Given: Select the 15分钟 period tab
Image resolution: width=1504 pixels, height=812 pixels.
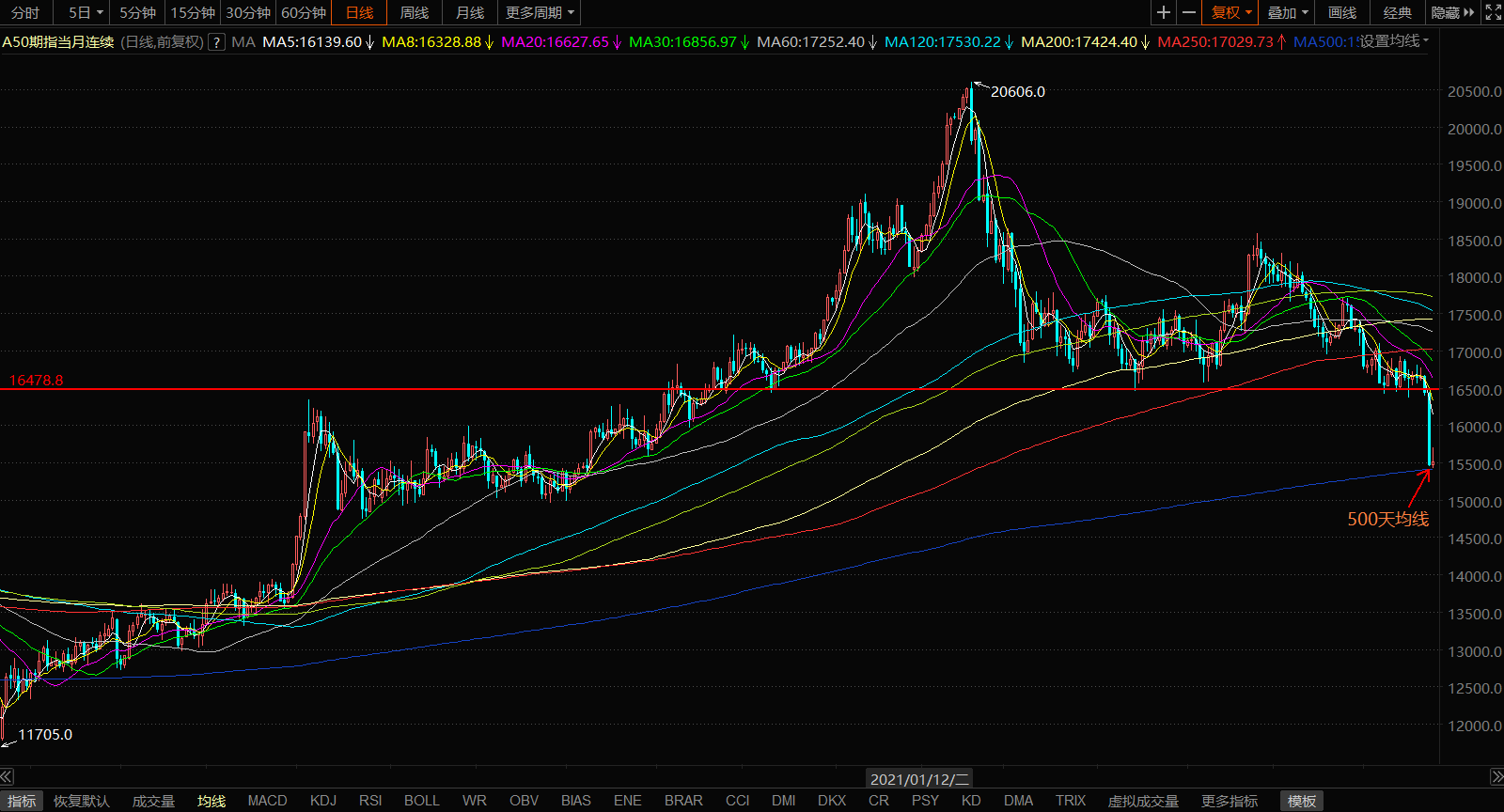Looking at the screenshot, I should coord(193,12).
